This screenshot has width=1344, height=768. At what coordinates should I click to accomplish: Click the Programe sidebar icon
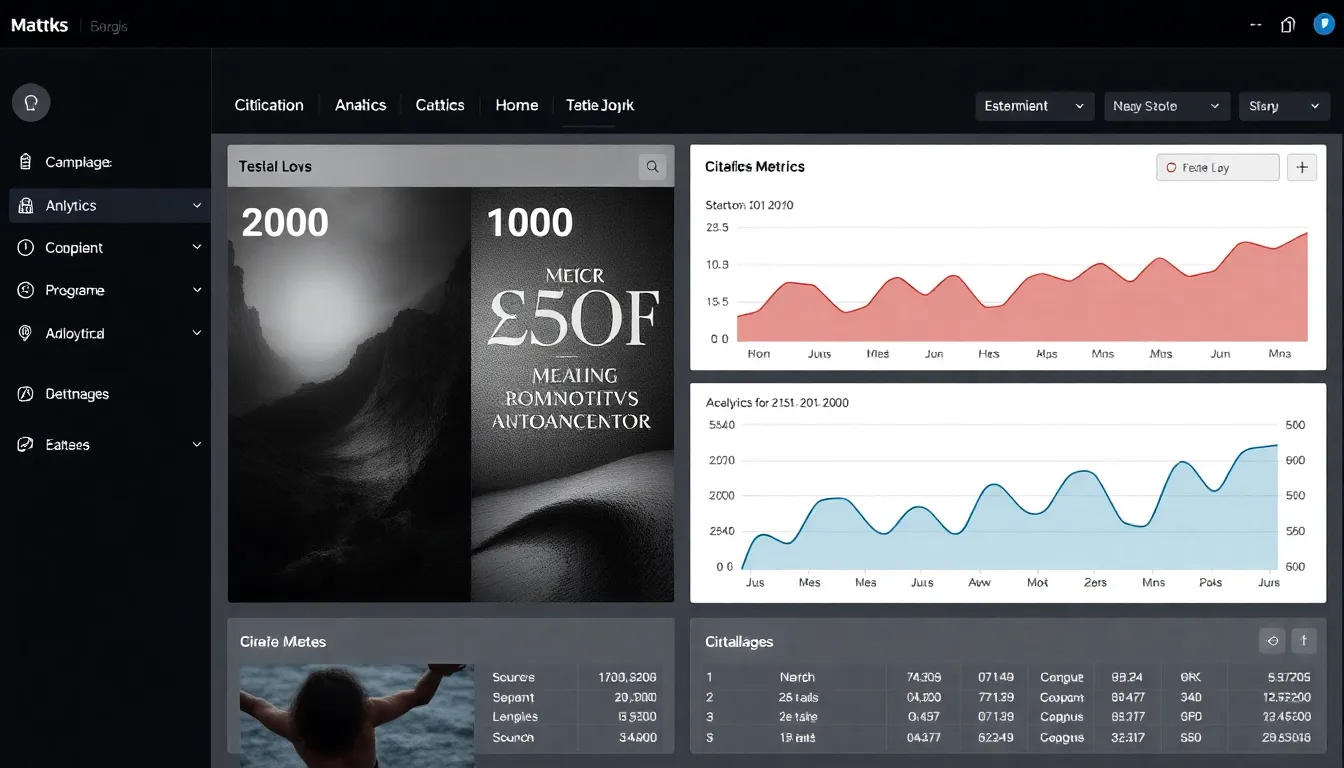[x=26, y=290]
